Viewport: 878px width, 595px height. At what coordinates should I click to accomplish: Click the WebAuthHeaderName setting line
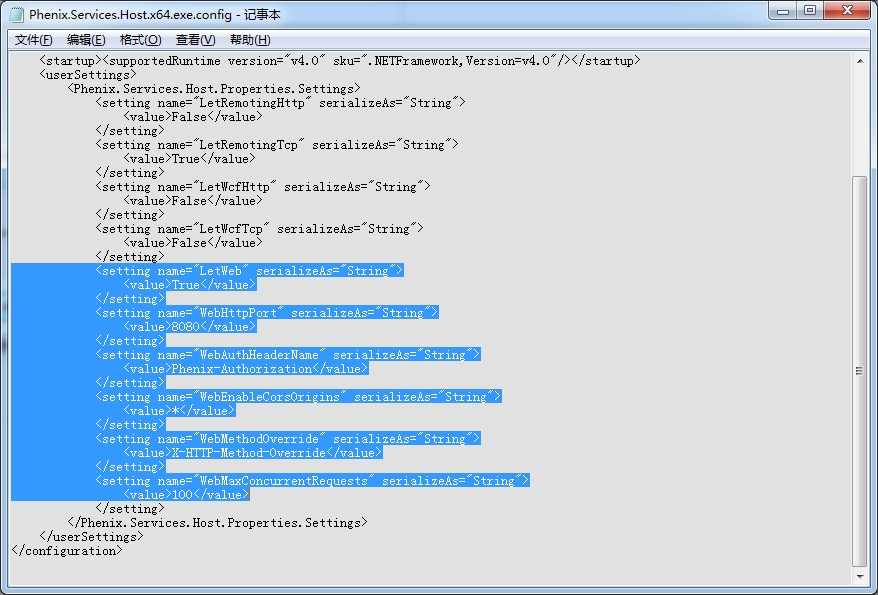click(x=288, y=354)
